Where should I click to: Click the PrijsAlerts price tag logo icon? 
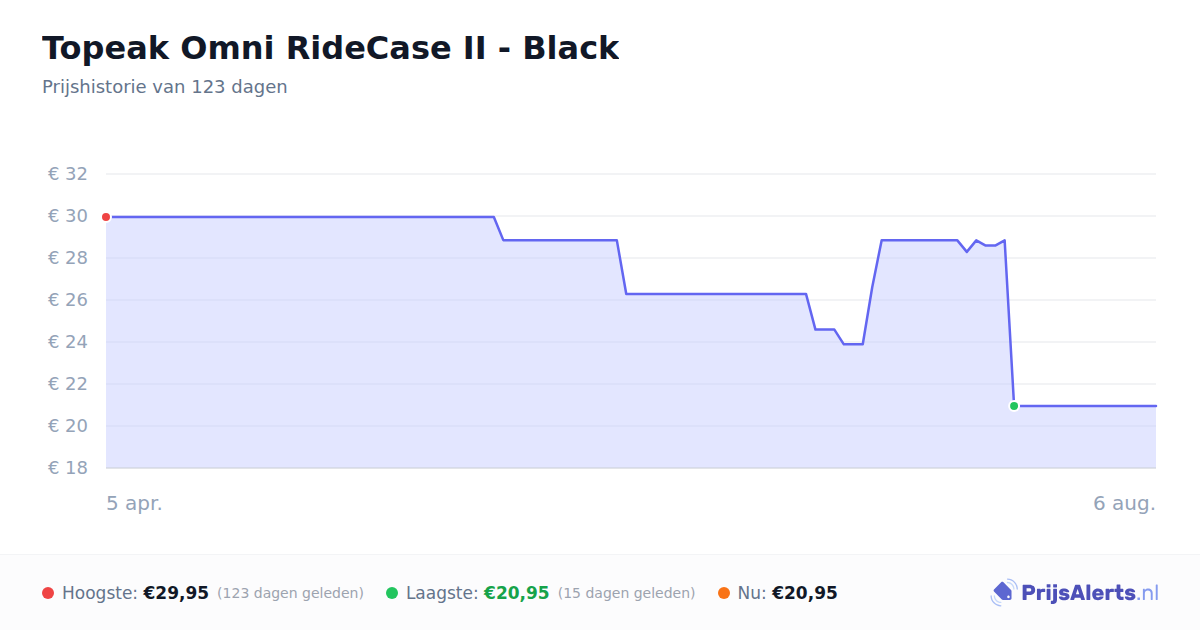(x=1003, y=592)
